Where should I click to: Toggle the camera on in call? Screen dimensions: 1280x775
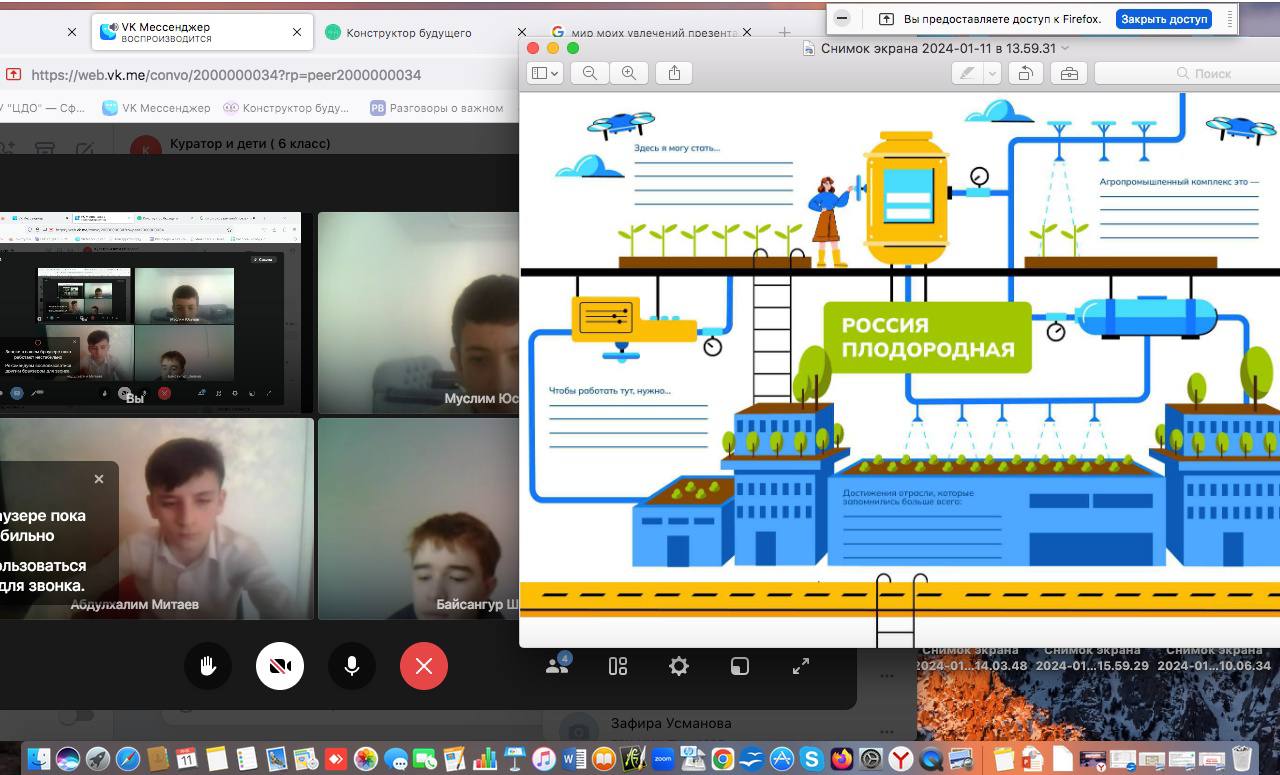[x=280, y=666]
